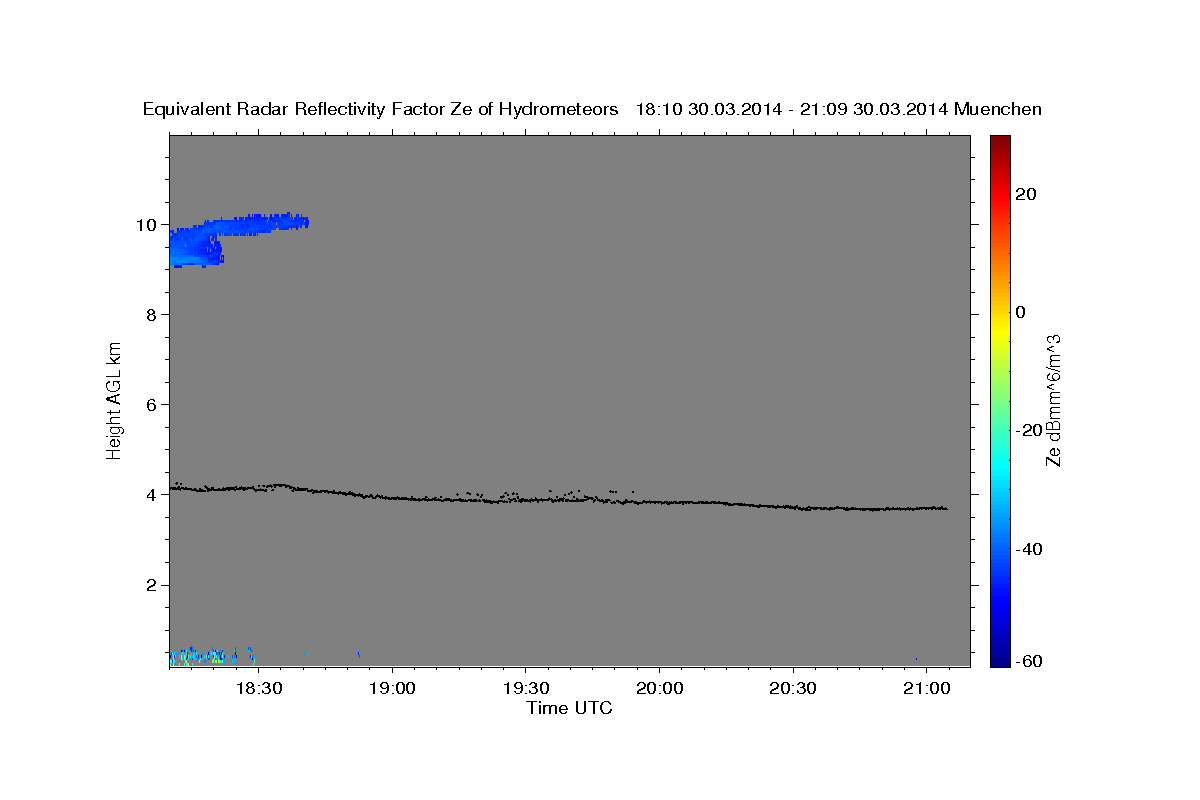
Task: Click the 20:00 time tick label
Action: (659, 689)
